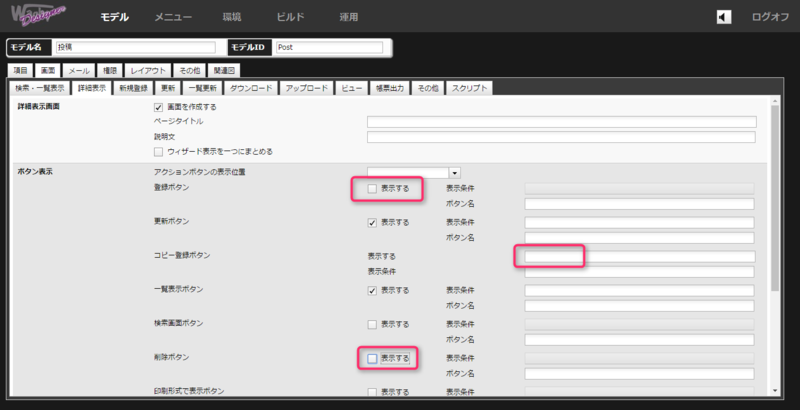Click the モデル名 input field
Screen dimensions: 800x410
136,47
